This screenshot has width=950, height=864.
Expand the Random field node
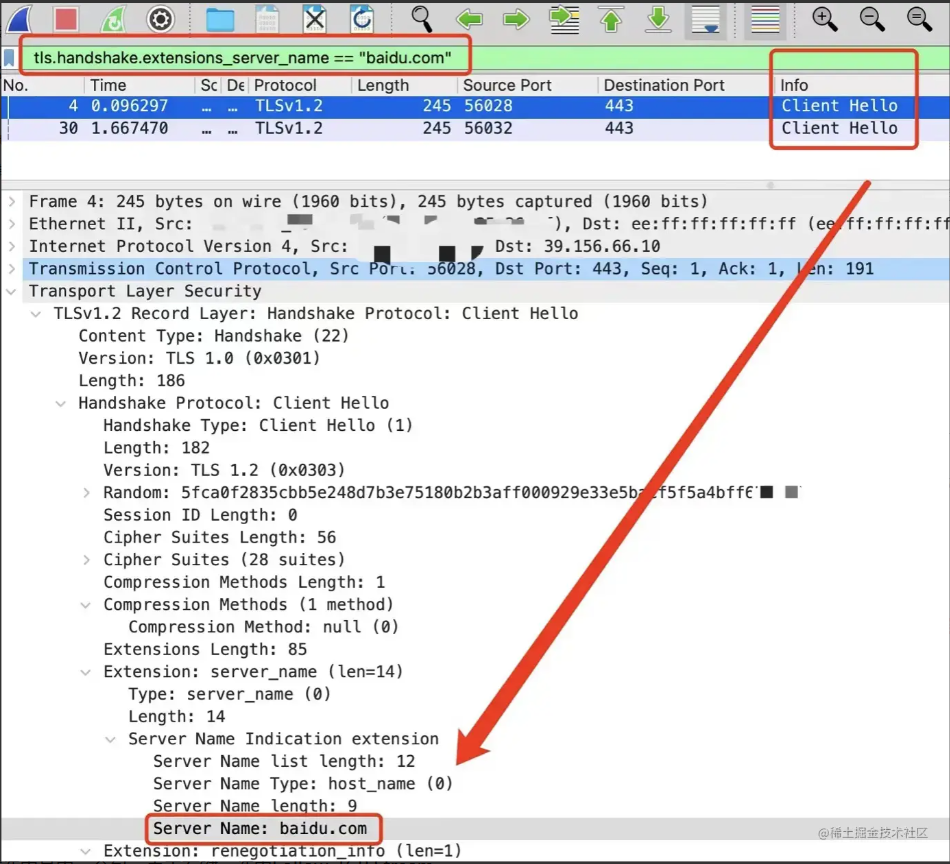[x=86, y=493]
